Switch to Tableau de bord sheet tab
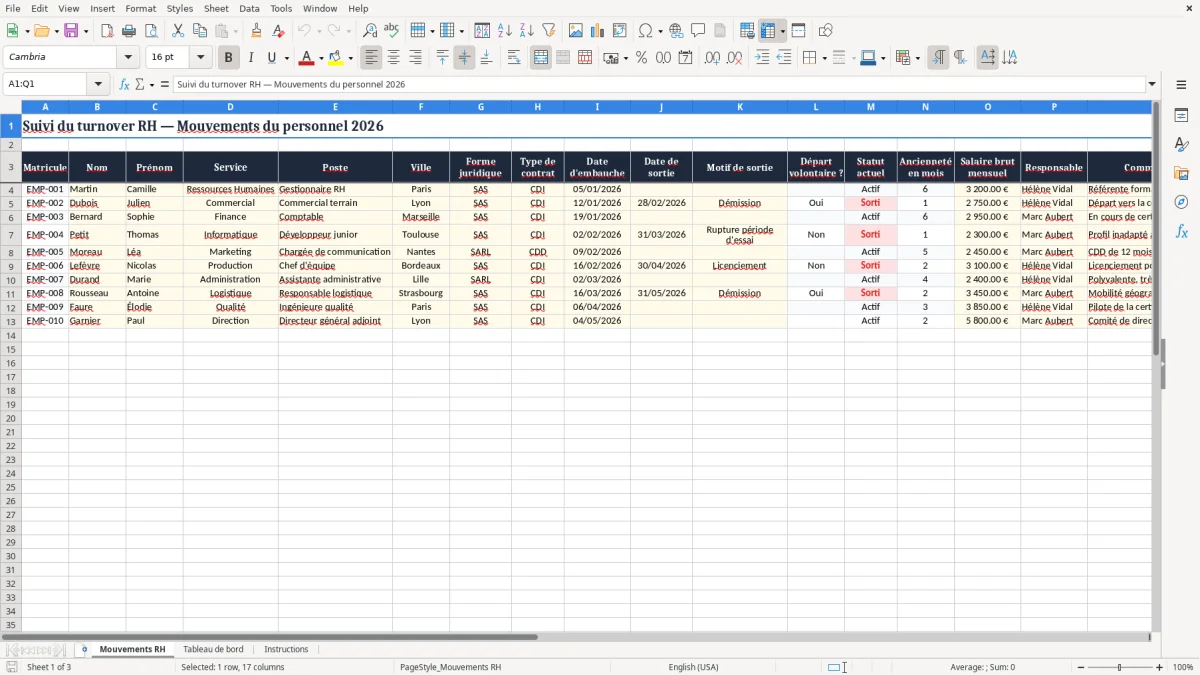 tap(213, 650)
